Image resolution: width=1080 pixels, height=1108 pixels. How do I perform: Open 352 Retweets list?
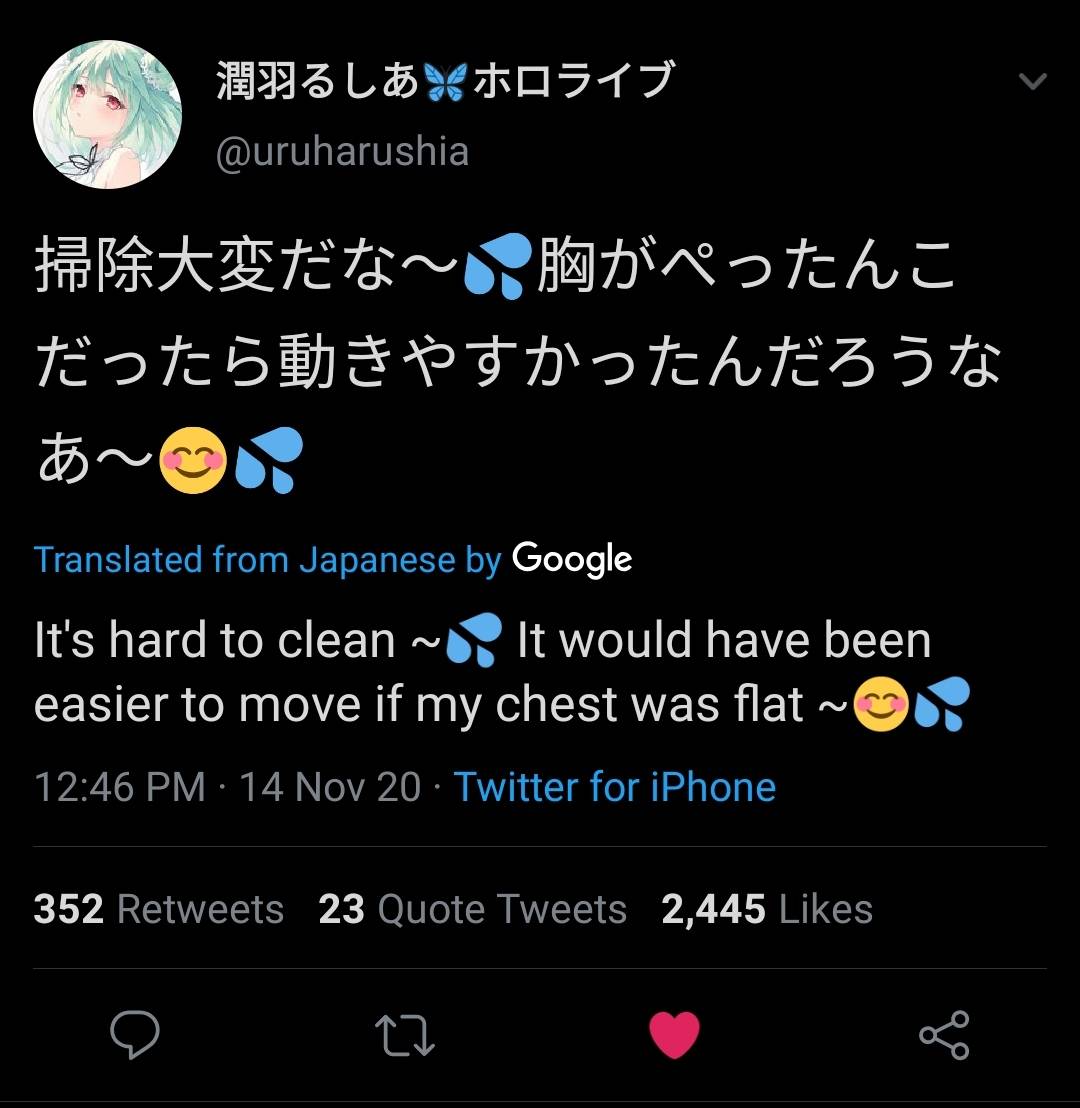(x=157, y=909)
